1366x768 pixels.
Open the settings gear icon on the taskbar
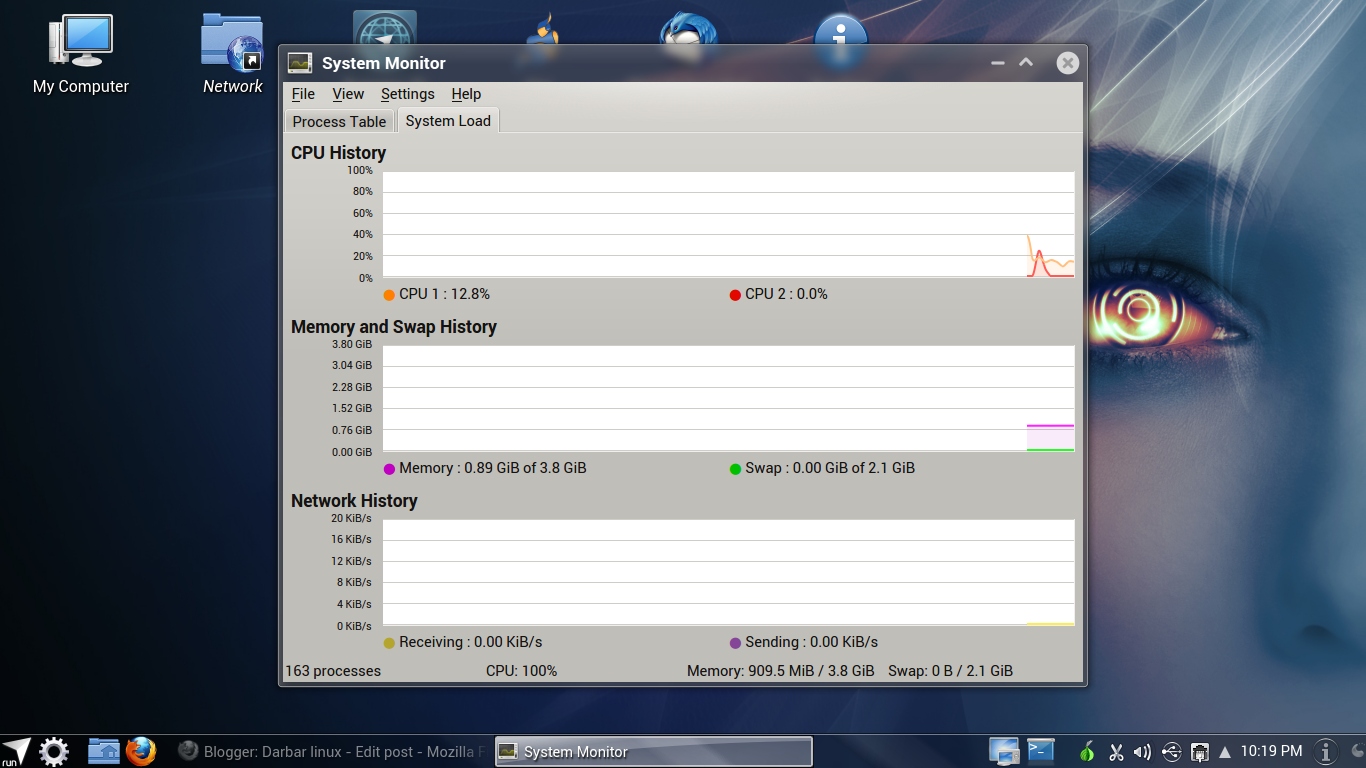coord(55,751)
